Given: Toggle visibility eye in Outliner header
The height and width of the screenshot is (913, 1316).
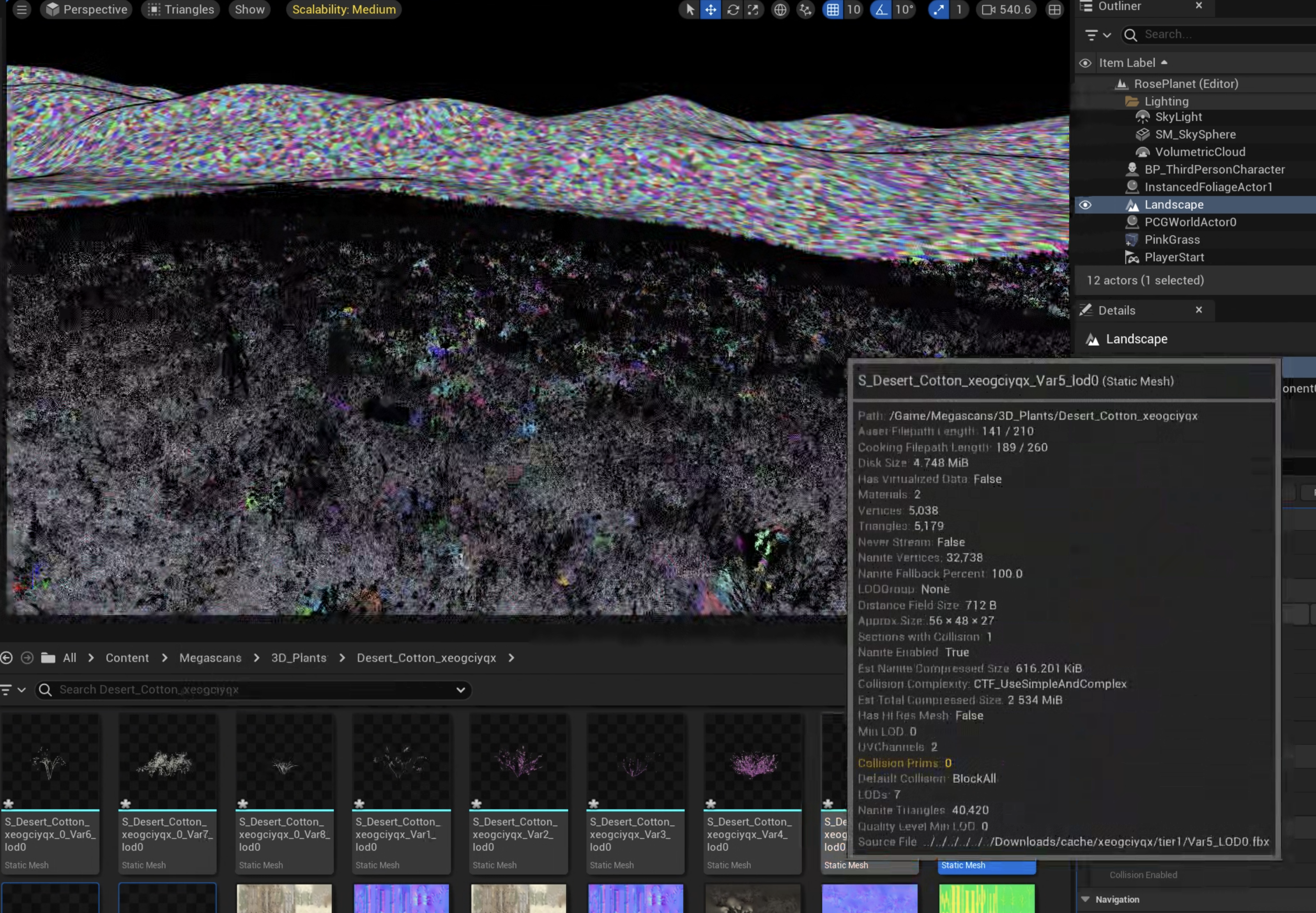Looking at the screenshot, I should (x=1085, y=63).
